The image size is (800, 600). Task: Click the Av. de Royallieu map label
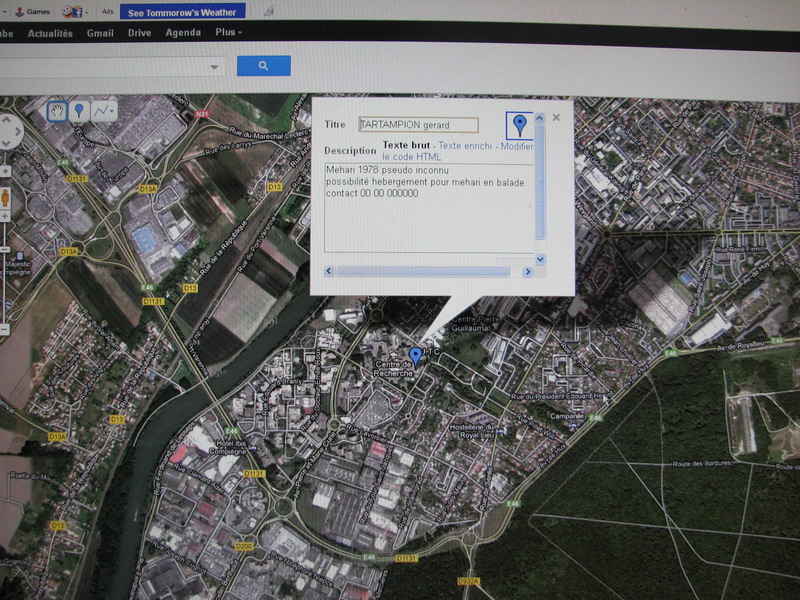(x=740, y=346)
